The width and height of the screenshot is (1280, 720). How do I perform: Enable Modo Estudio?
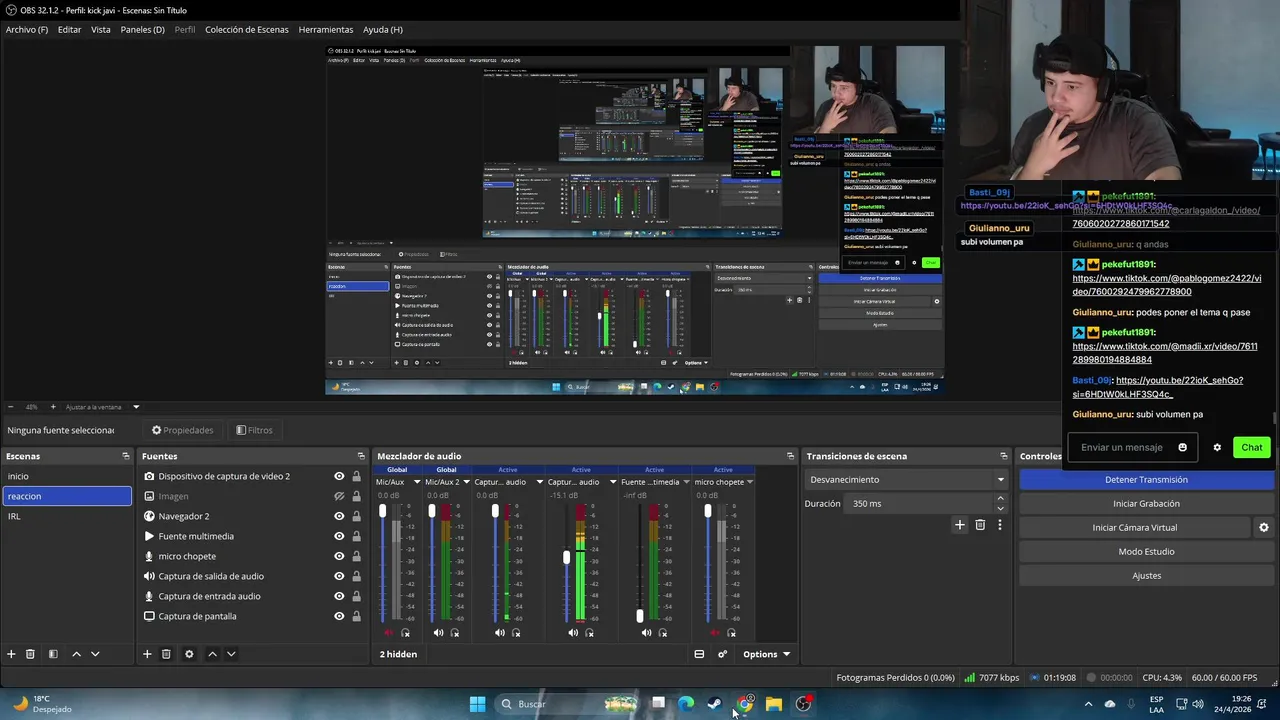coord(1146,552)
